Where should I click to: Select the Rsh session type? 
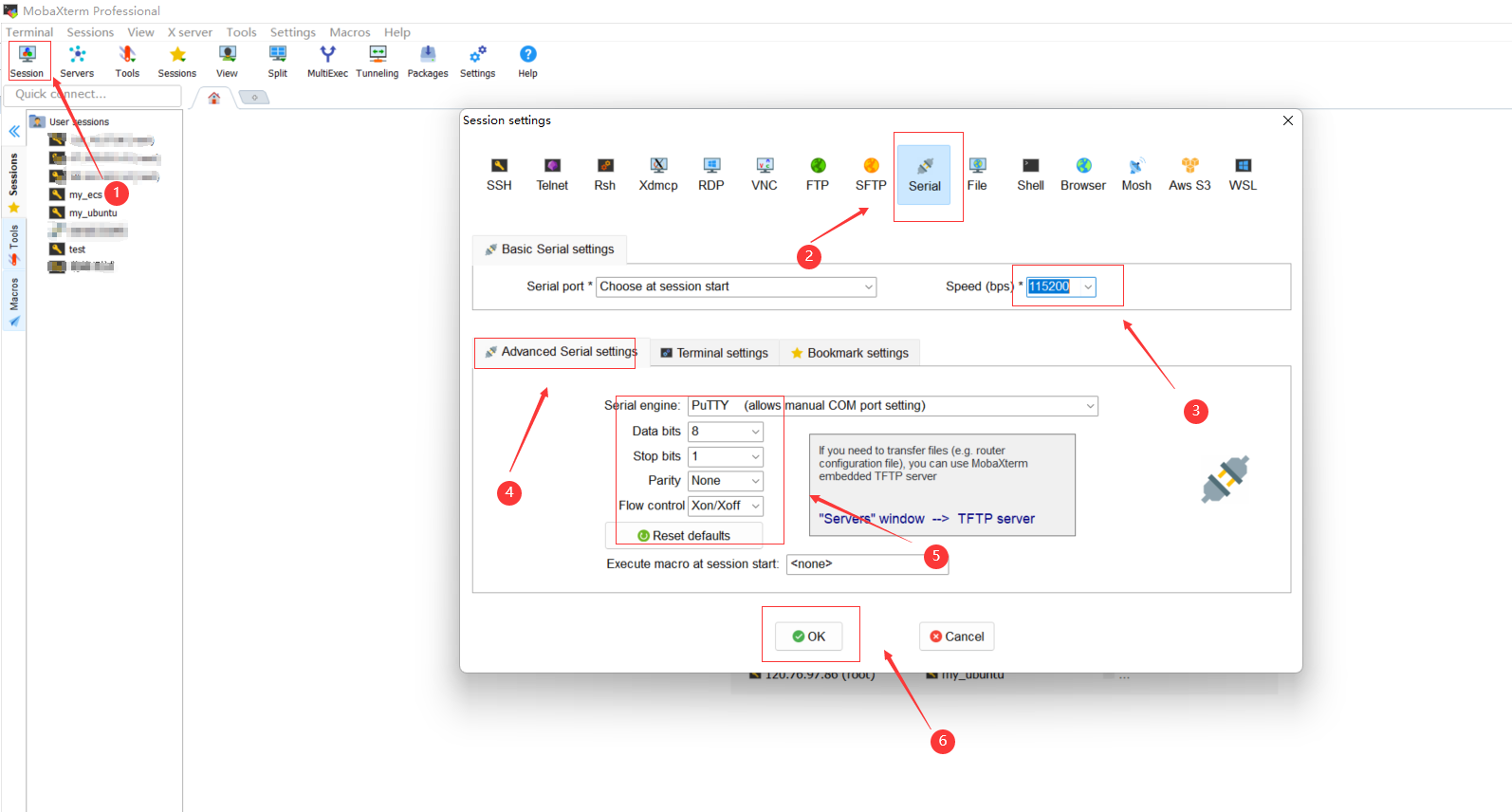click(x=605, y=175)
